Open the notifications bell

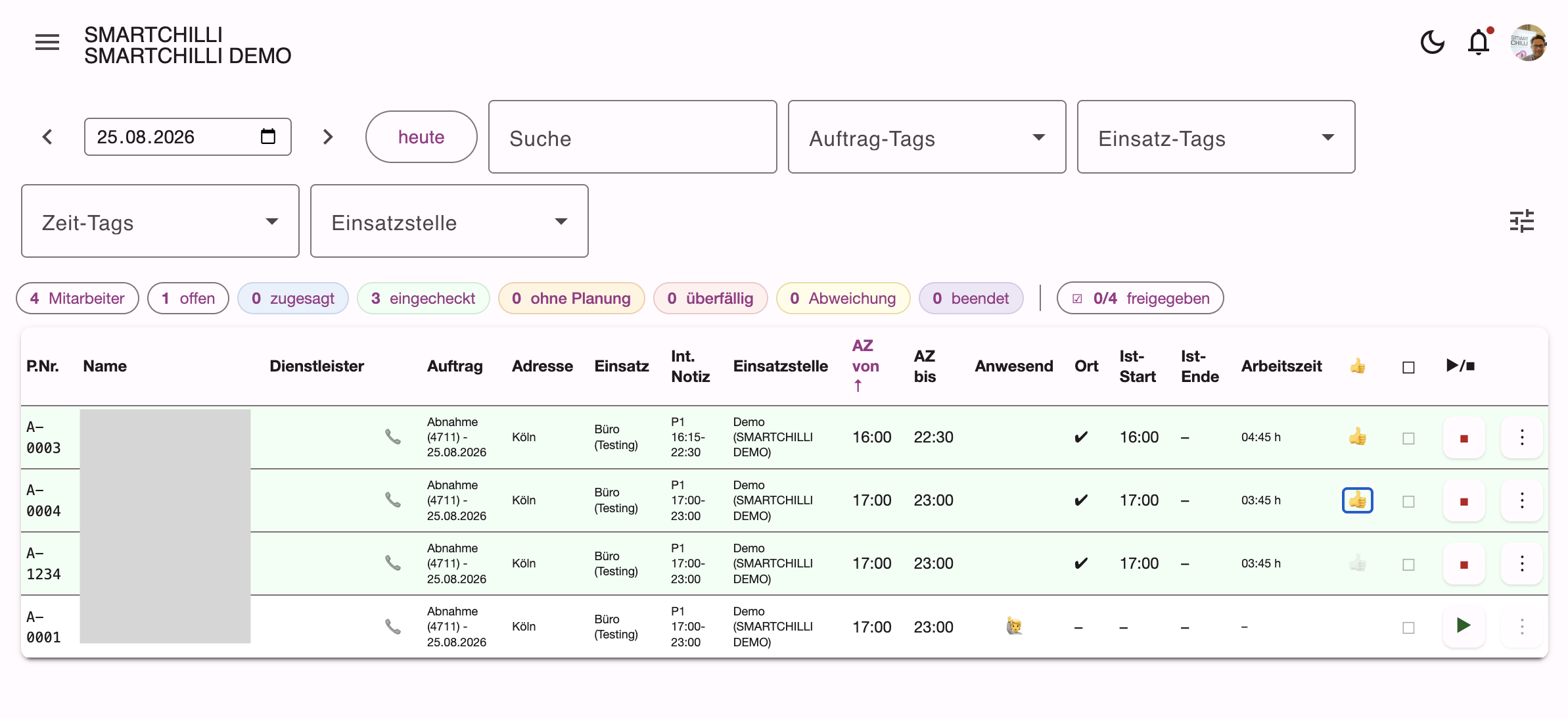tap(1479, 43)
